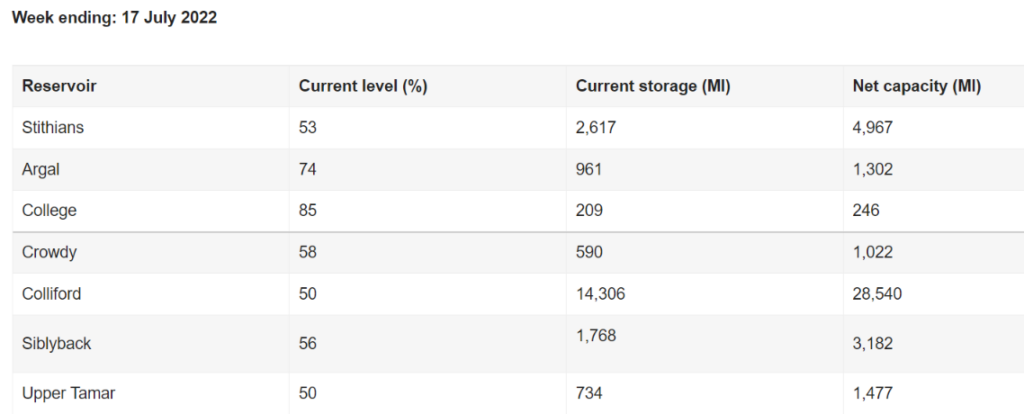Click the Net capacity (Ml) column header

(x=917, y=86)
